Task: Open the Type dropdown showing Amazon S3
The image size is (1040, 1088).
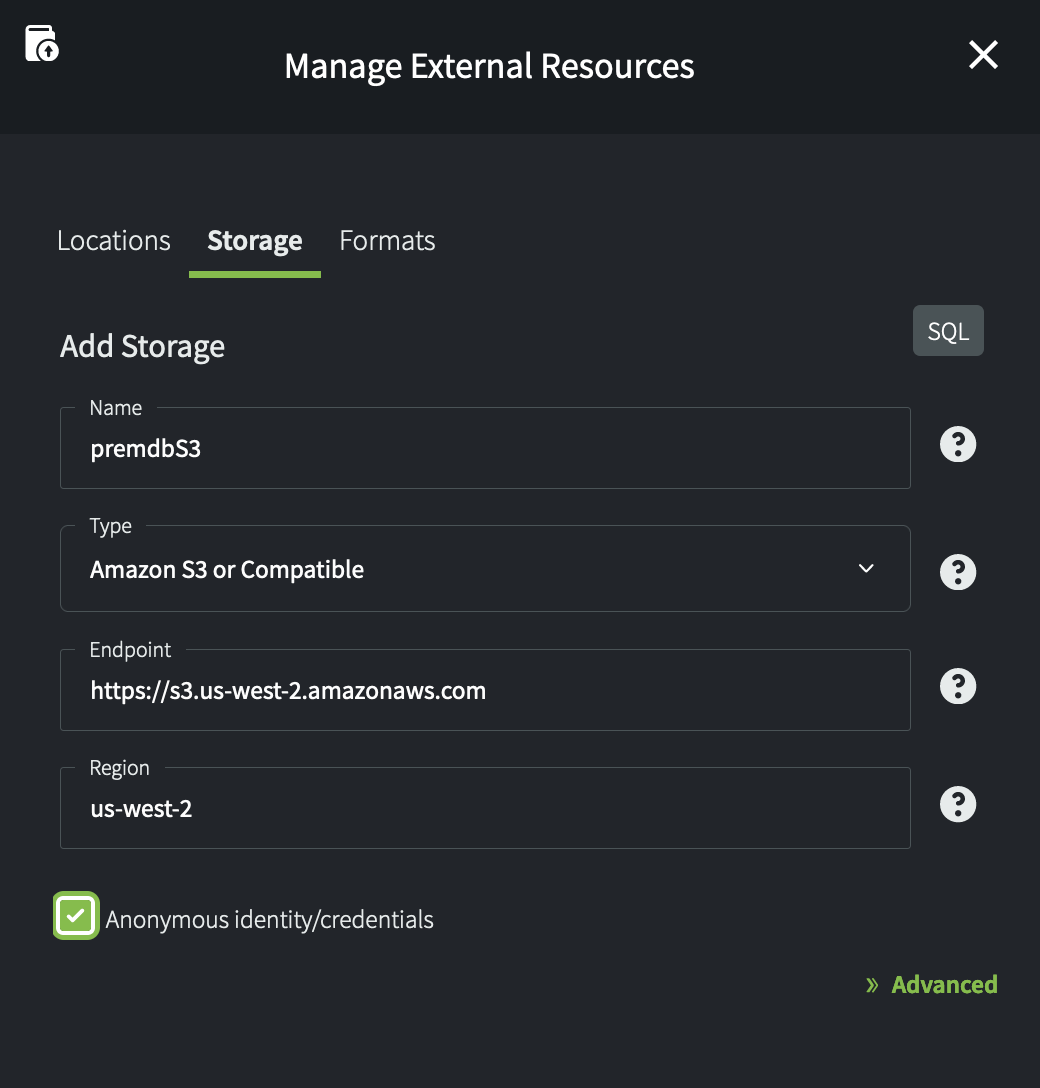Action: (484, 570)
